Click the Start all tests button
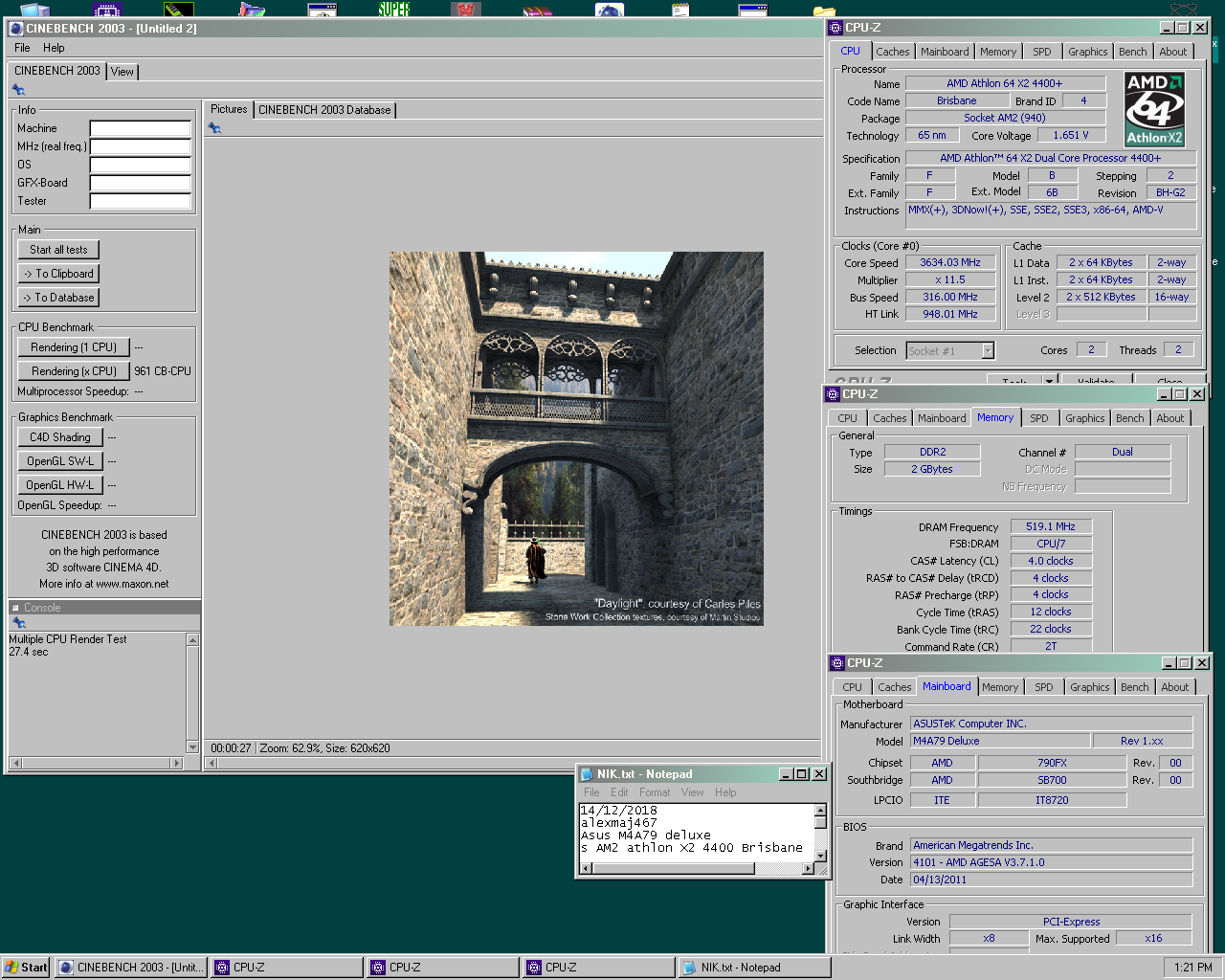Viewport: 1225px width, 980px height. click(x=58, y=250)
